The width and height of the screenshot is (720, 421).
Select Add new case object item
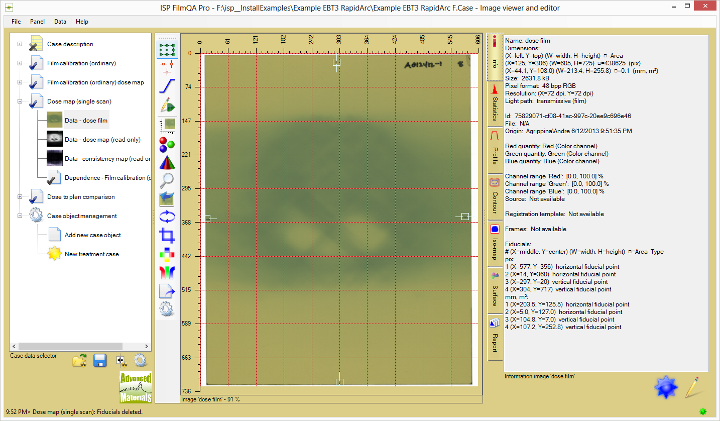(93, 235)
